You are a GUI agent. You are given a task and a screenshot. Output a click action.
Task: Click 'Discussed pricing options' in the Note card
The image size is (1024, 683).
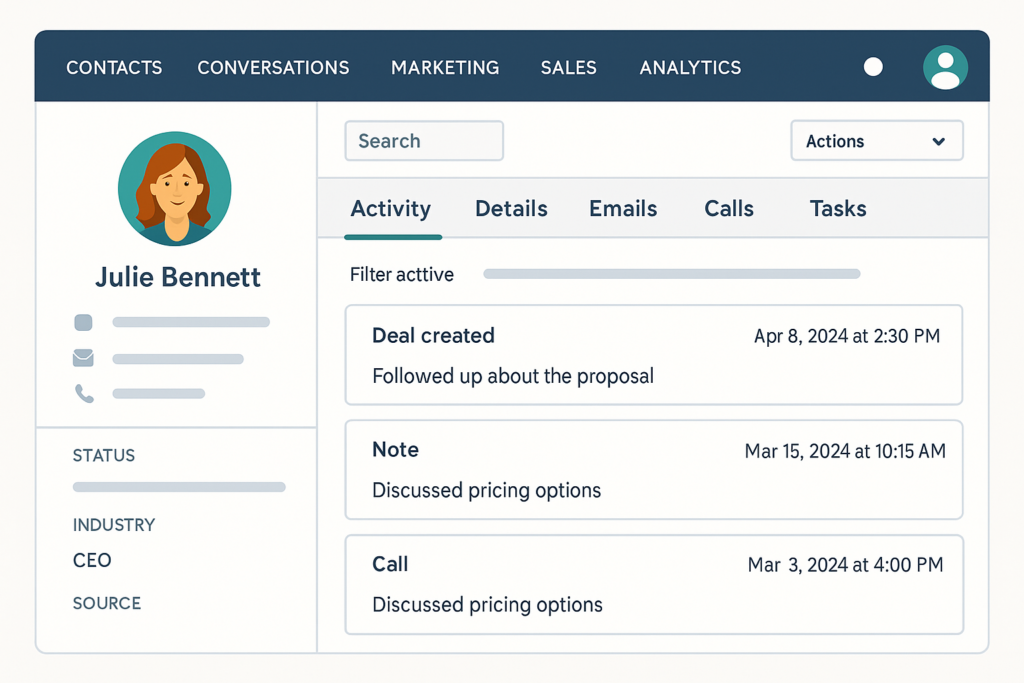coord(487,490)
